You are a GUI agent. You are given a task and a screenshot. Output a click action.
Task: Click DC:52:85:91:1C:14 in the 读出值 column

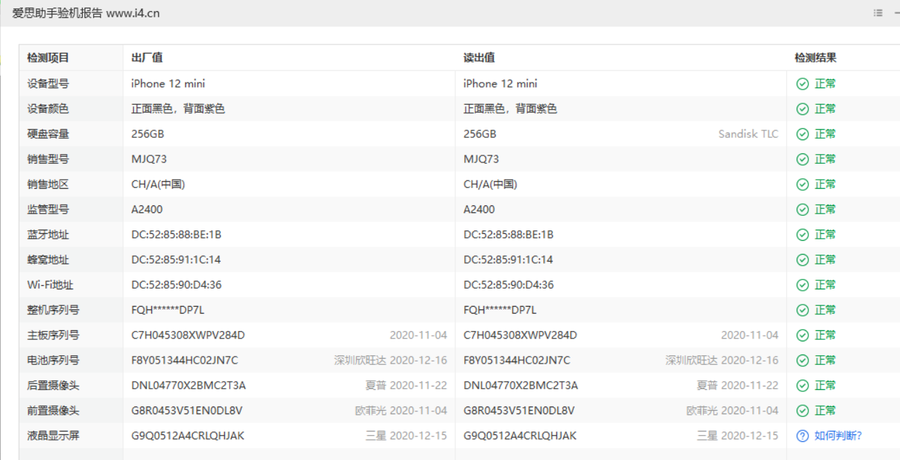pyautogui.click(x=509, y=260)
